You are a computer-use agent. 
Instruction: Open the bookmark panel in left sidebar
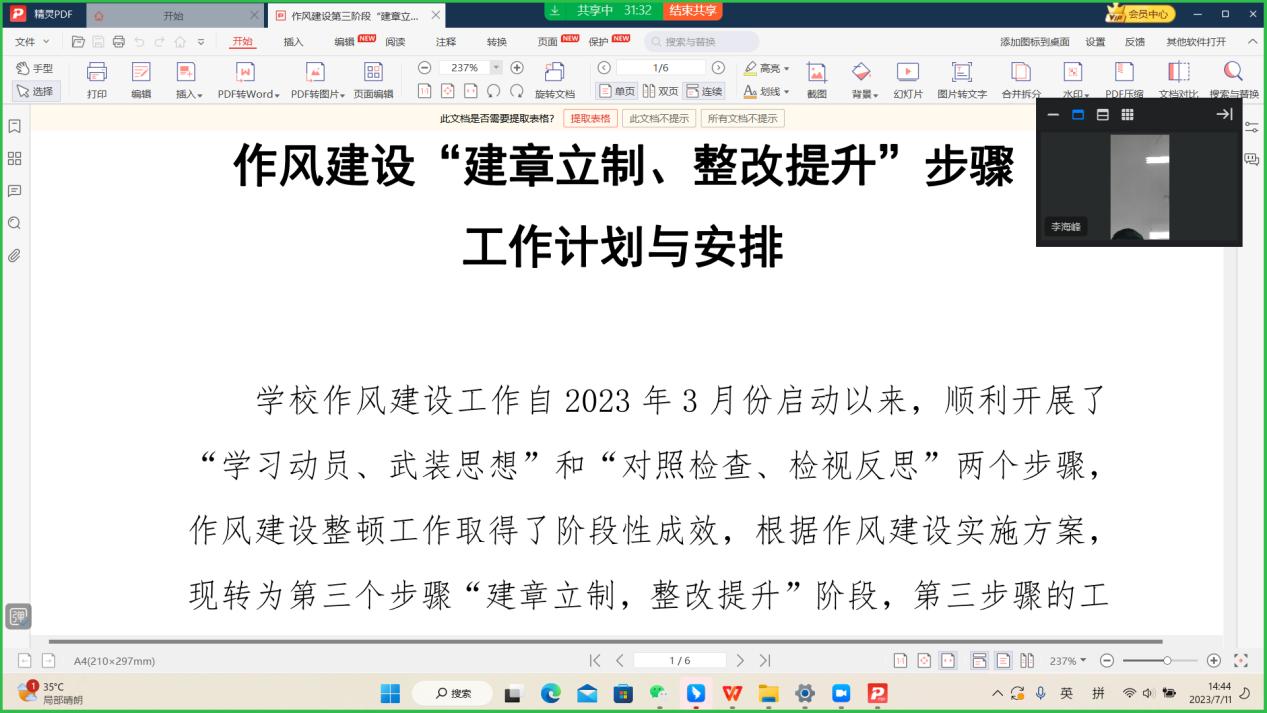(x=14, y=126)
